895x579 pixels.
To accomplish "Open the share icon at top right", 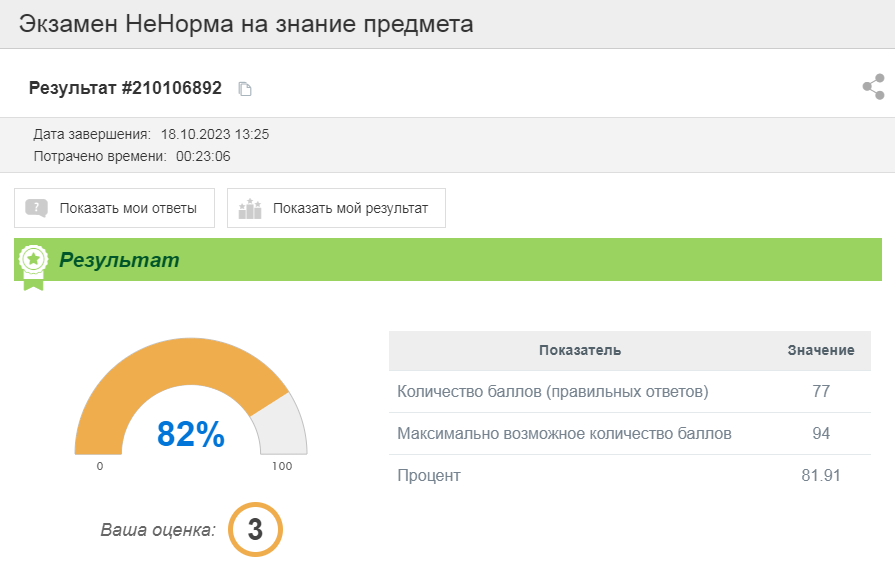I will click(873, 87).
